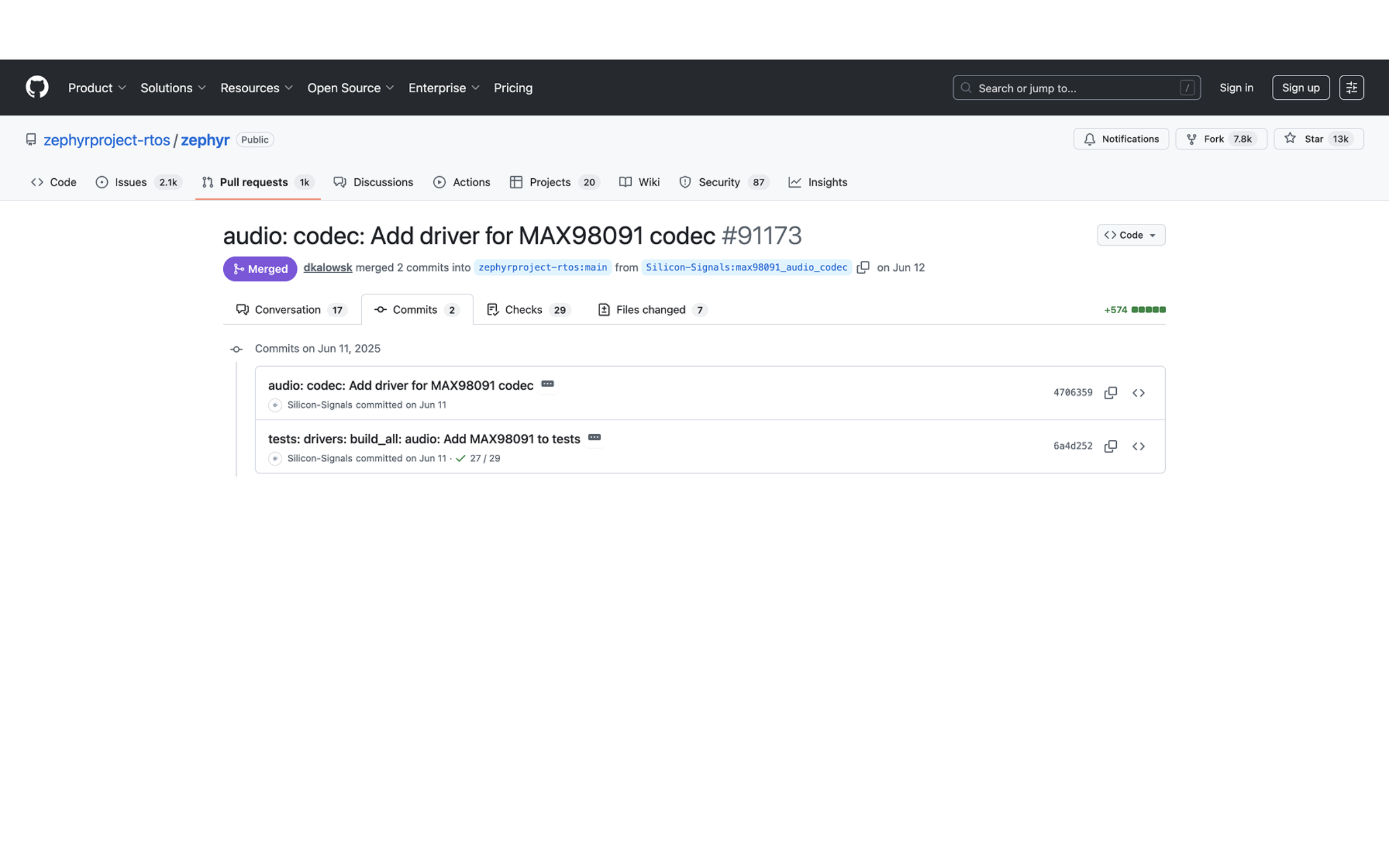Image resolution: width=1389 pixels, height=868 pixels.
Task: Open the Projects tab
Action: pyautogui.click(x=554, y=182)
